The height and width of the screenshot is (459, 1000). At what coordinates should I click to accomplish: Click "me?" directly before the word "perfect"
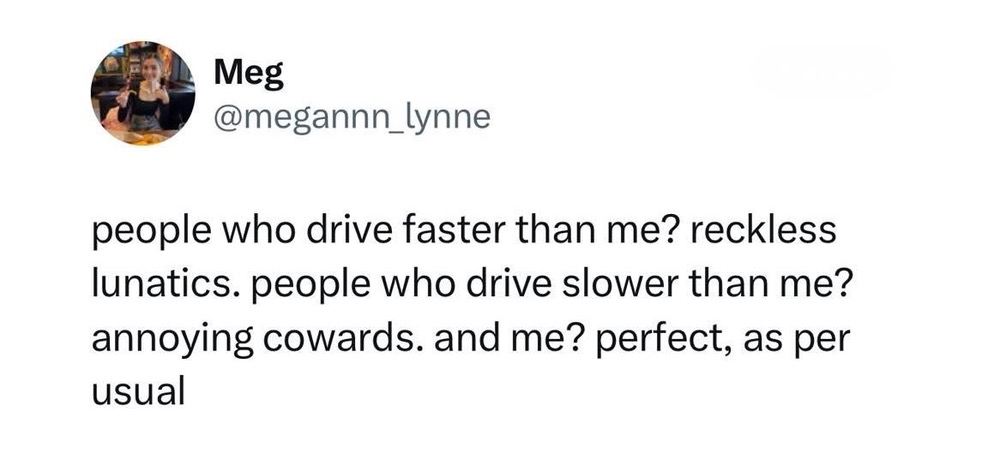coord(547,339)
